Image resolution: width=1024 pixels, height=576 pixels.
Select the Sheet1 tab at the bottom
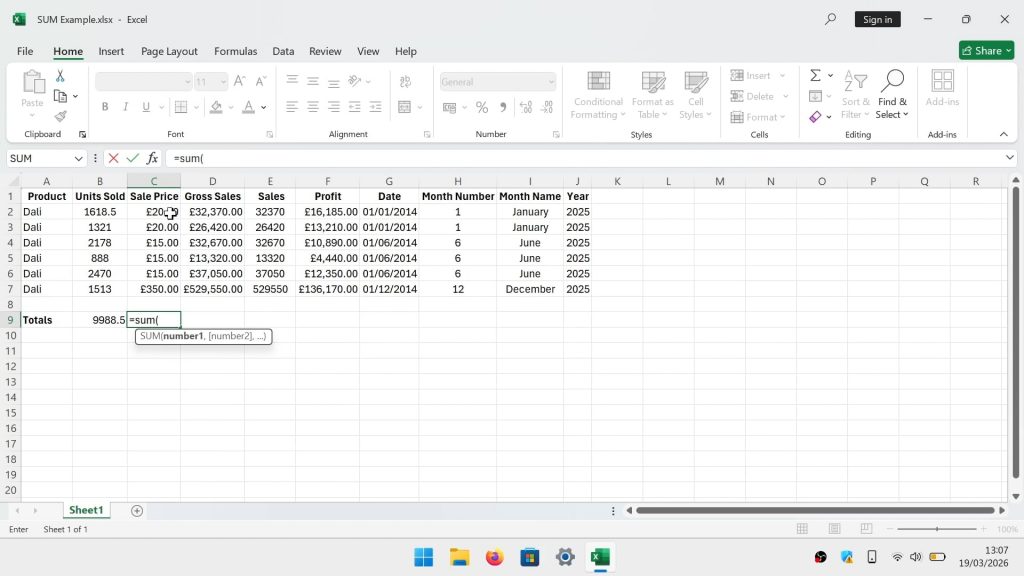click(x=85, y=510)
